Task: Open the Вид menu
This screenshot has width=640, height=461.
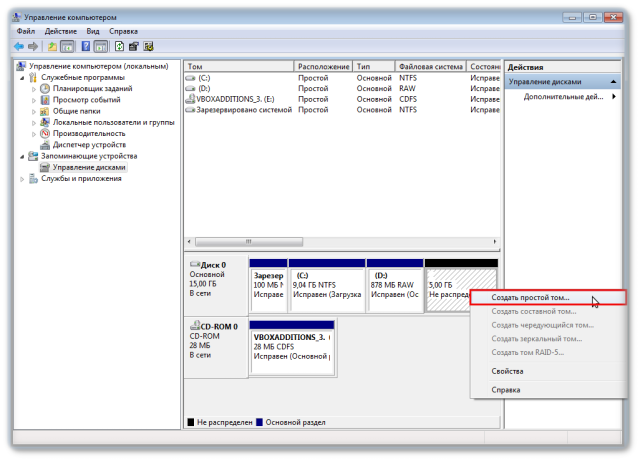Action: point(93,31)
